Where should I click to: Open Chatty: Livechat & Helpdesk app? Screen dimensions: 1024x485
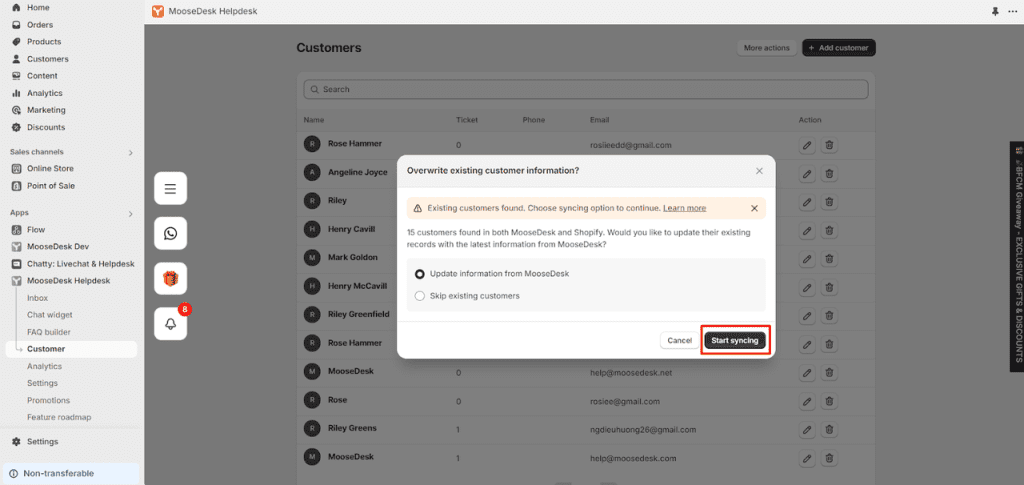(80, 264)
